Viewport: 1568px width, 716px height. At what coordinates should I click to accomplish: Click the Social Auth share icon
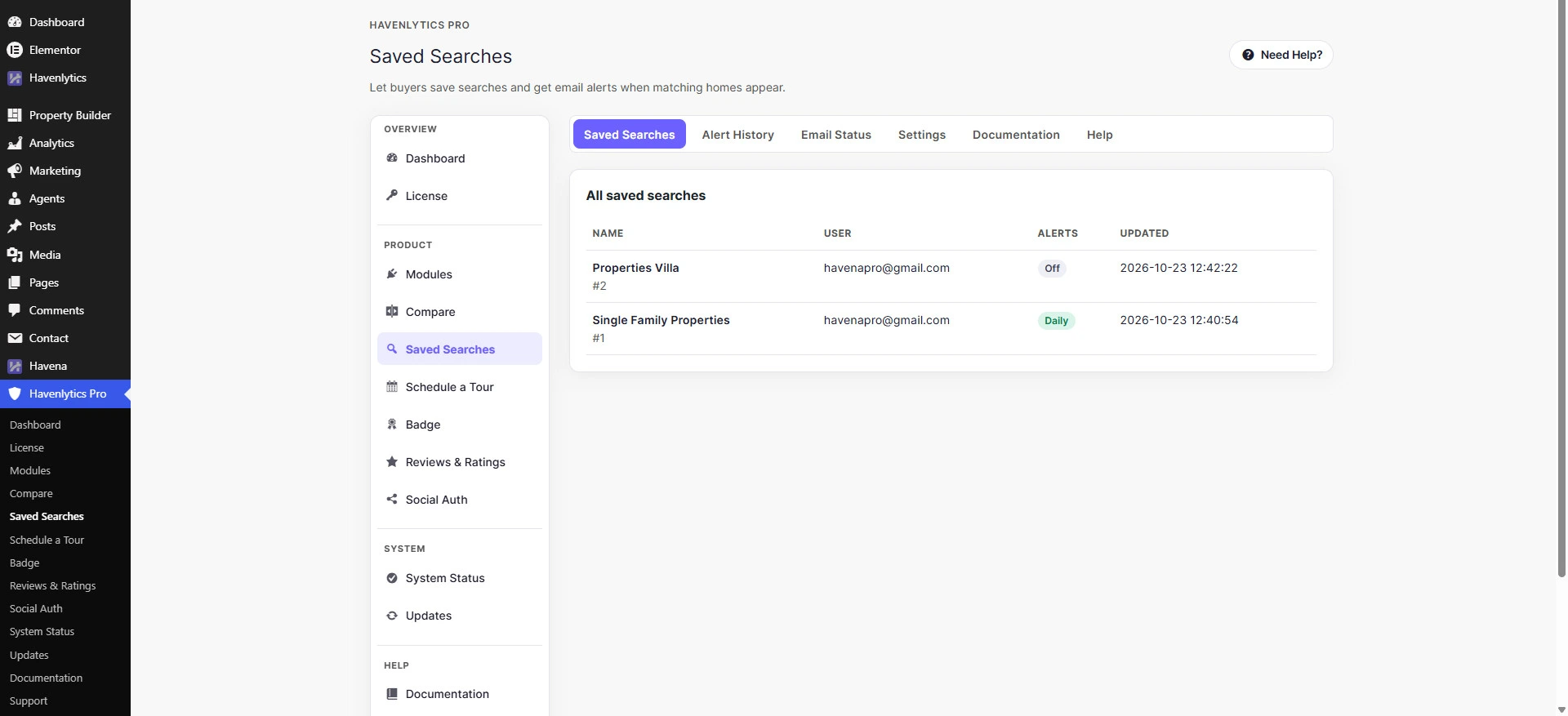tap(392, 499)
